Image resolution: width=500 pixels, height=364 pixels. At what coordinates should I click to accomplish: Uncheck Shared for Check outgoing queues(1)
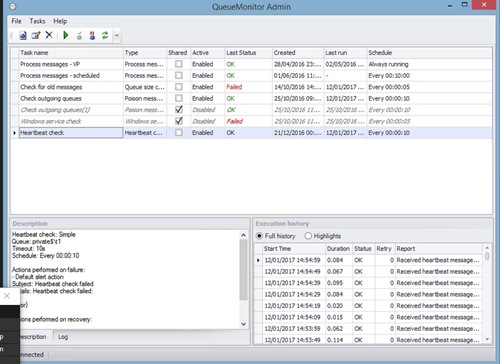pos(179,109)
